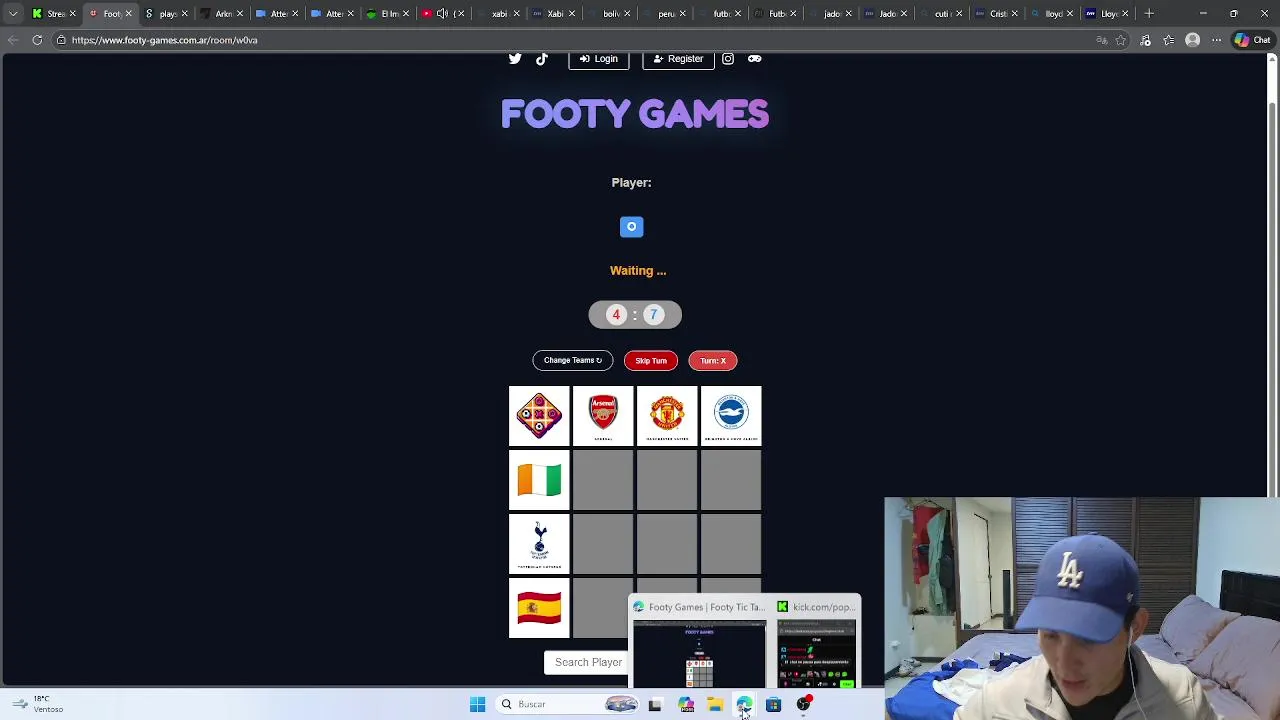Switch to the peru browser tab
The height and width of the screenshot is (720, 1280).
tap(661, 14)
